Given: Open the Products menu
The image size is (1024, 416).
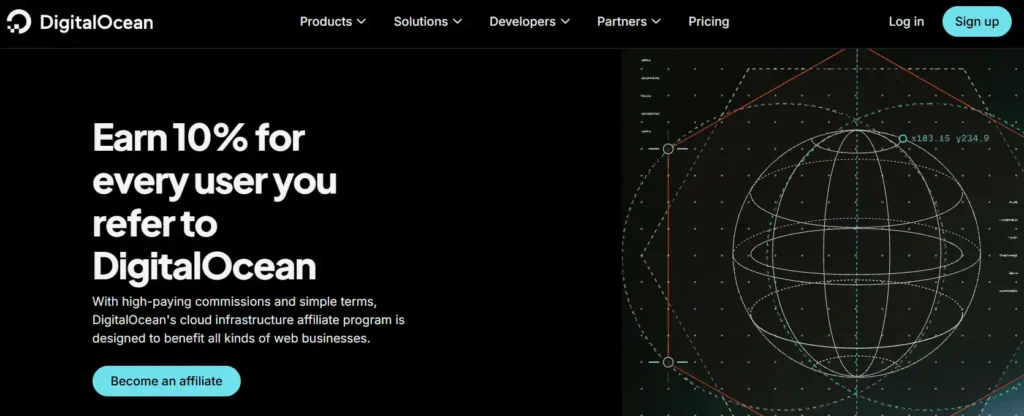Looking at the screenshot, I should click(x=332, y=22).
